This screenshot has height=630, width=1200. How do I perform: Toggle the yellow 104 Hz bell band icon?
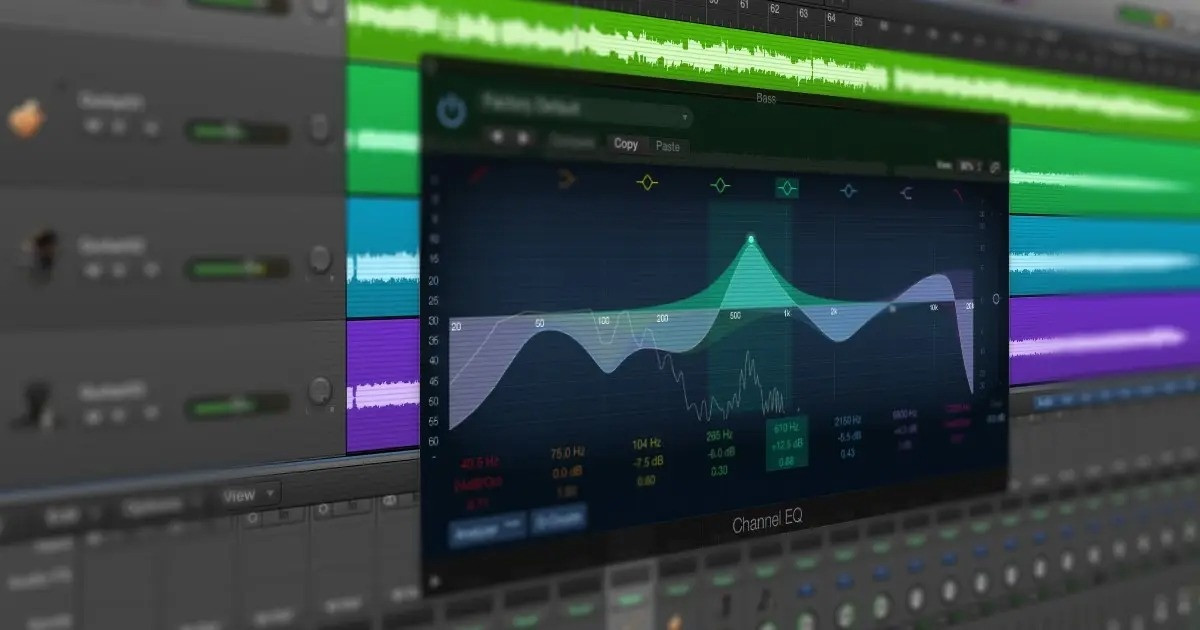[x=647, y=183]
